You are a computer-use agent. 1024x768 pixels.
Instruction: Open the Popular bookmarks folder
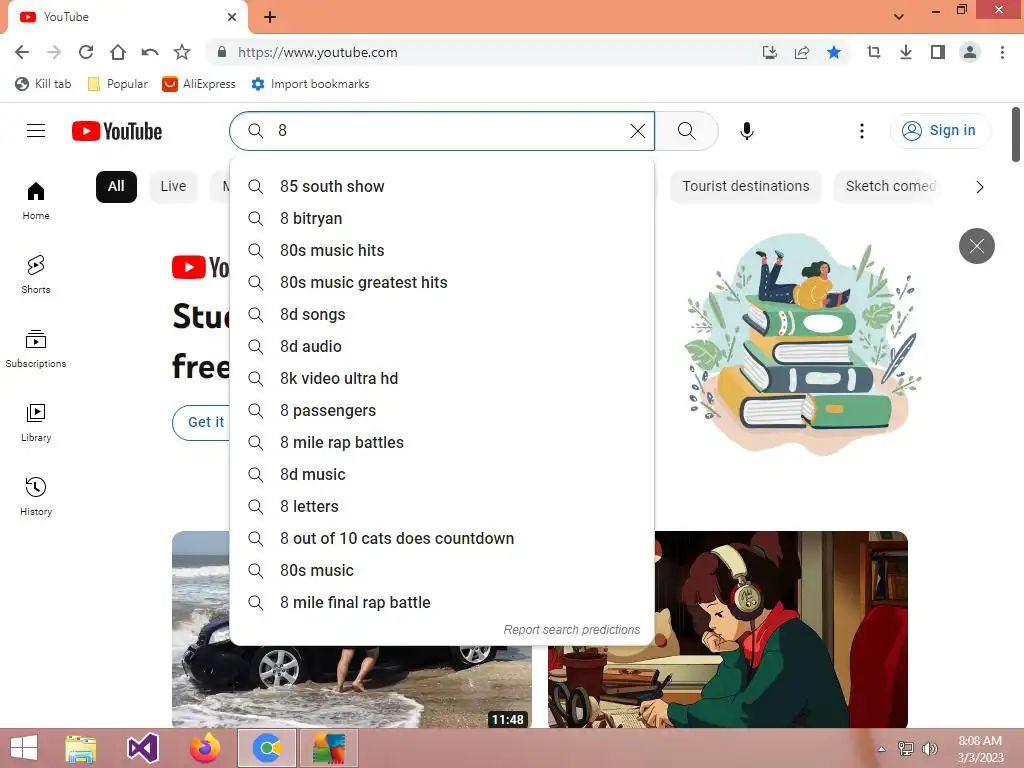pos(118,84)
